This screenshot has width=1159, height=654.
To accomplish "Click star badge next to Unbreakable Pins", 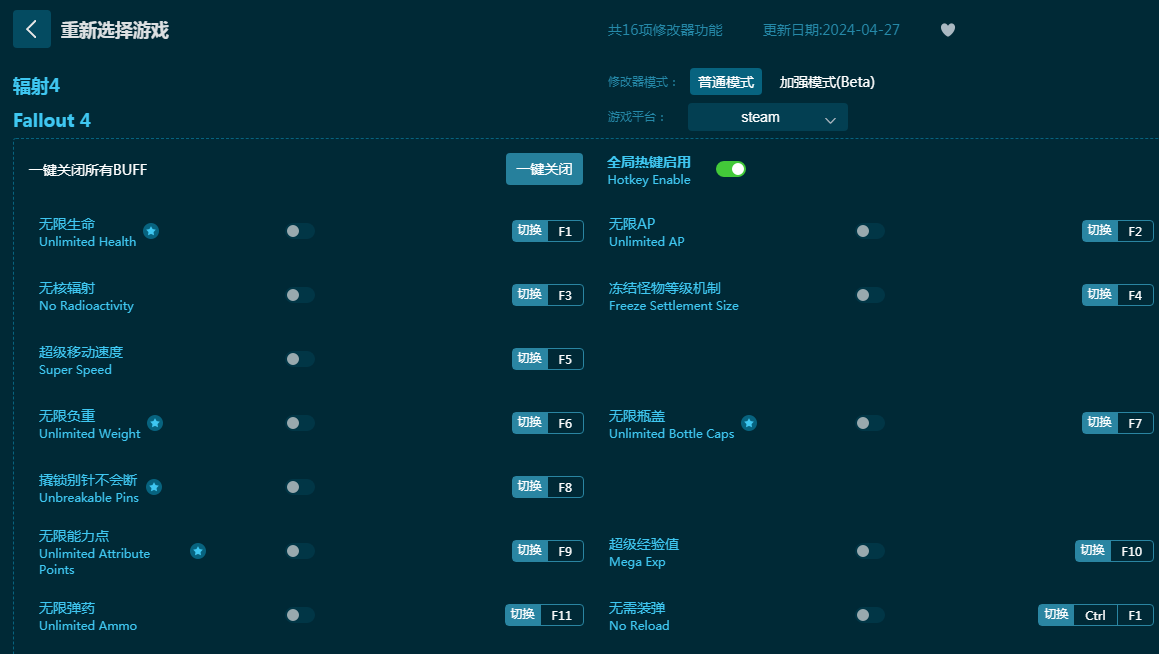I will [x=154, y=487].
